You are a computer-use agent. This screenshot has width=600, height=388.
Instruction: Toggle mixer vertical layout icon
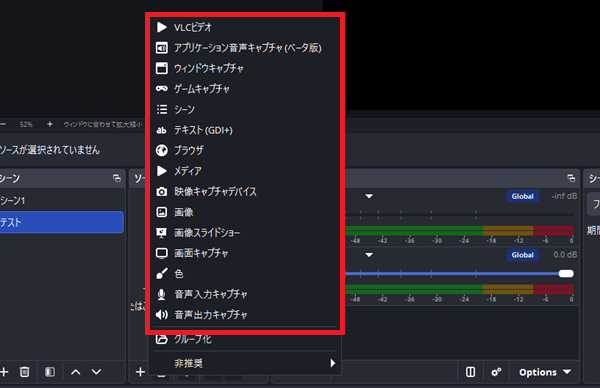coord(470,372)
